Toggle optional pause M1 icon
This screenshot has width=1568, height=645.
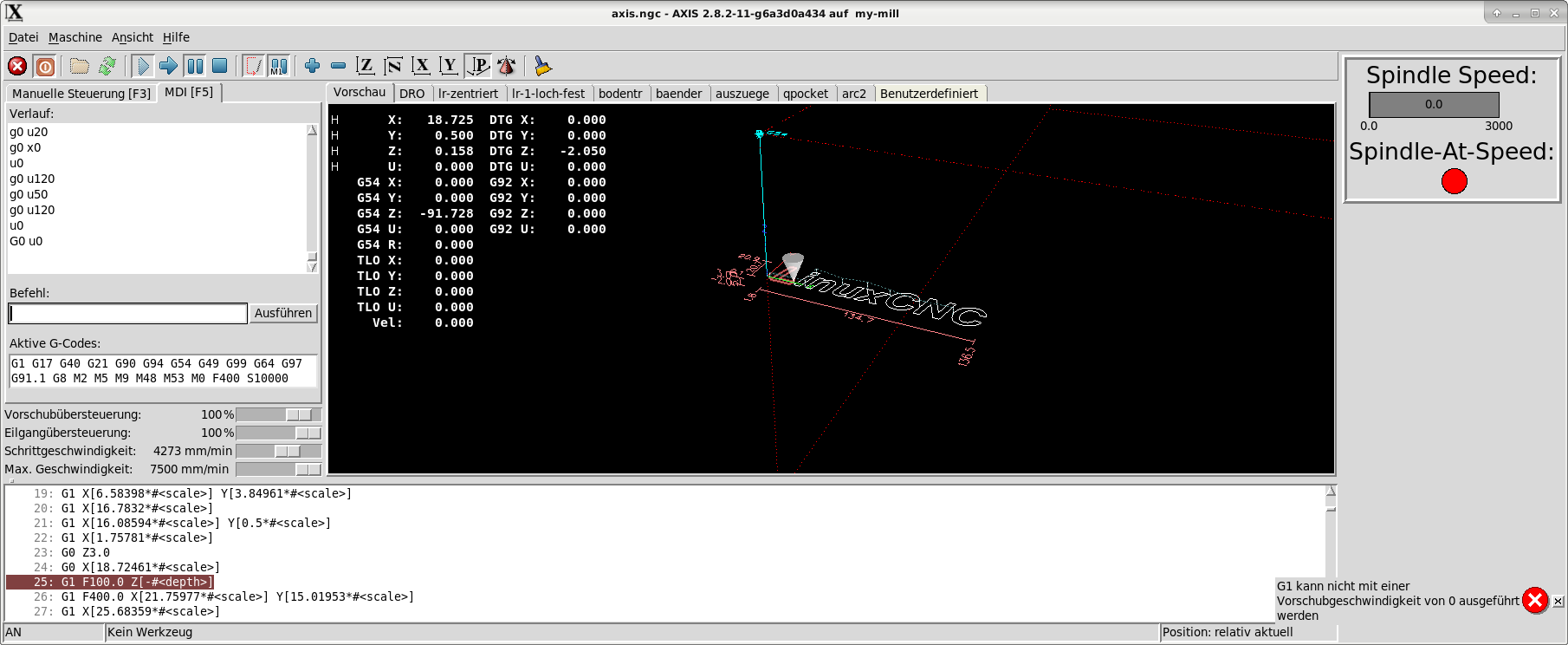click(x=279, y=66)
